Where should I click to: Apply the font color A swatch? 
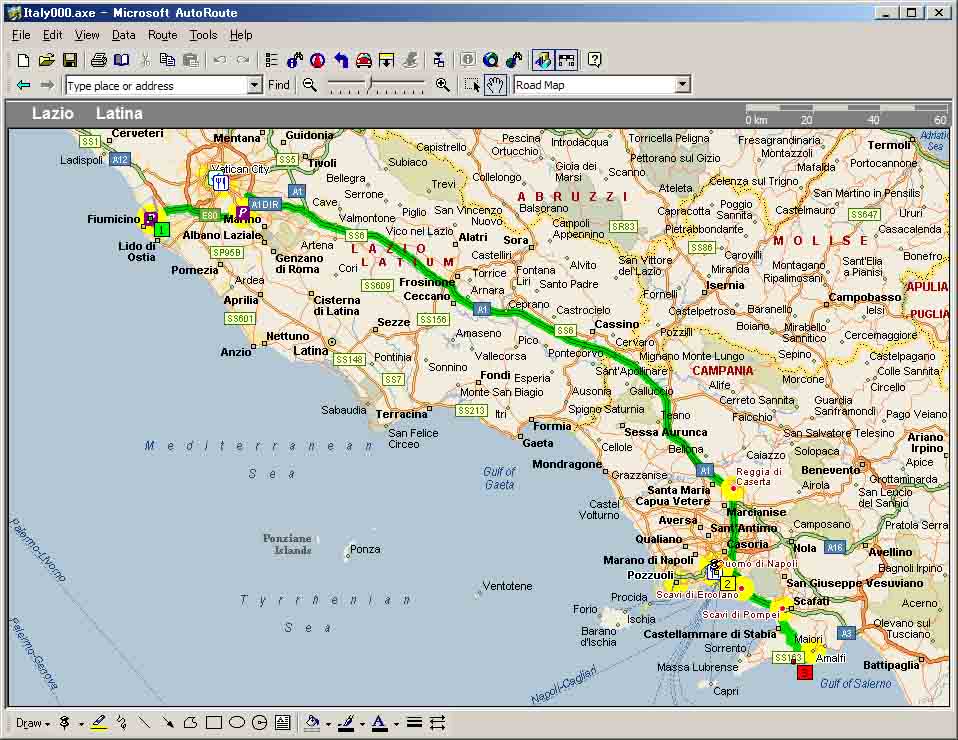pyautogui.click(x=379, y=723)
